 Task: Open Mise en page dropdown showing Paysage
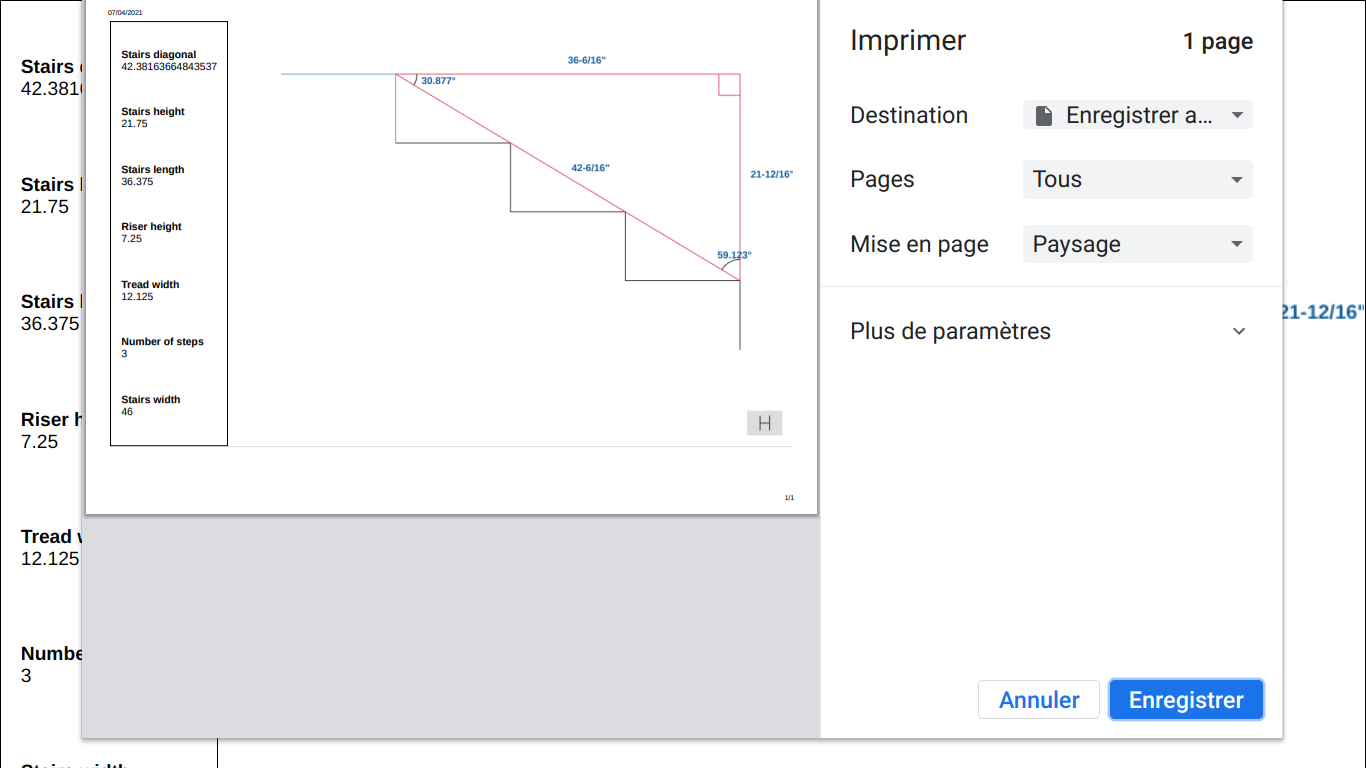[x=1137, y=244]
